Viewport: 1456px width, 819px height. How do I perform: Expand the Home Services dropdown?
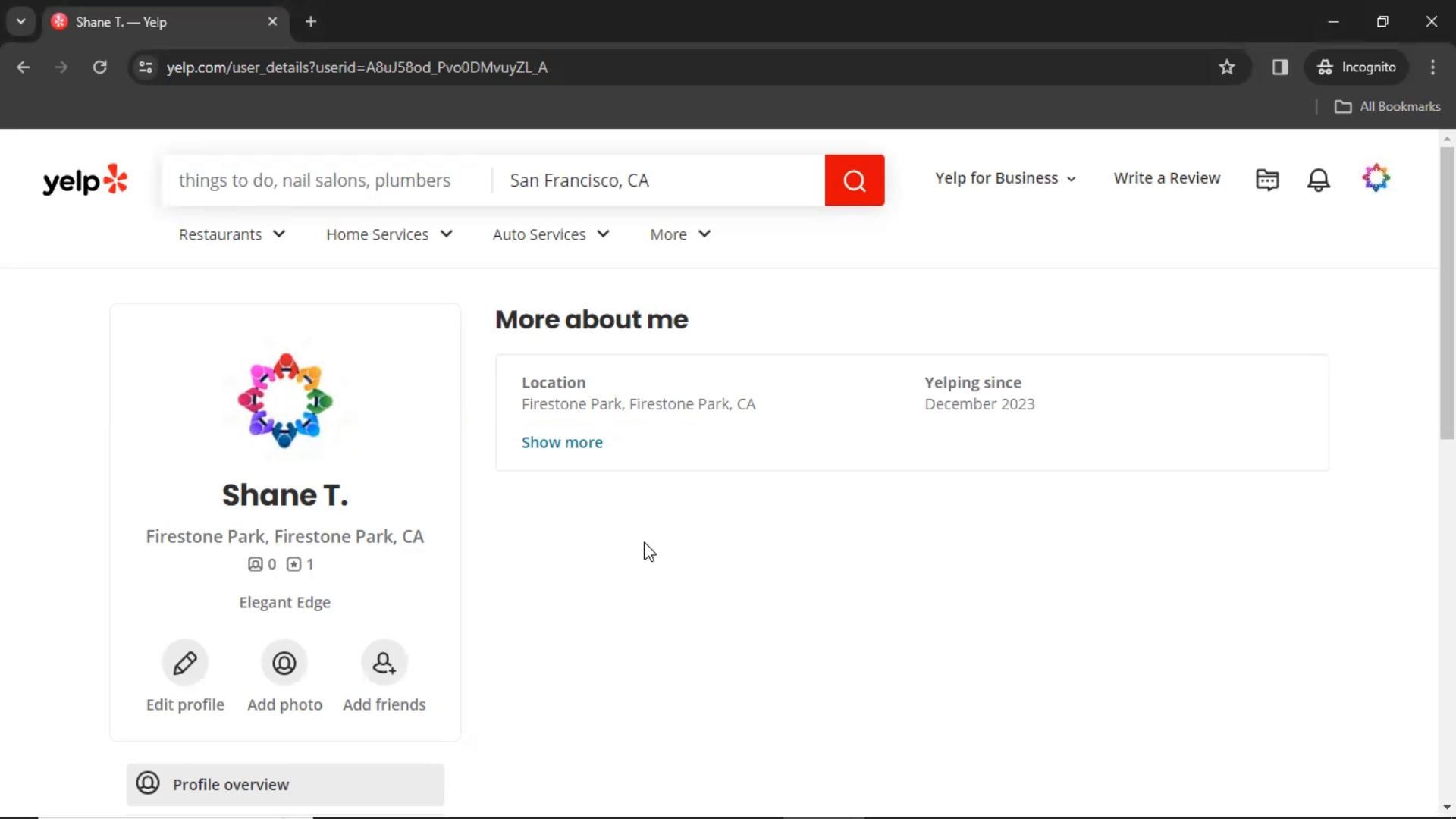389,234
